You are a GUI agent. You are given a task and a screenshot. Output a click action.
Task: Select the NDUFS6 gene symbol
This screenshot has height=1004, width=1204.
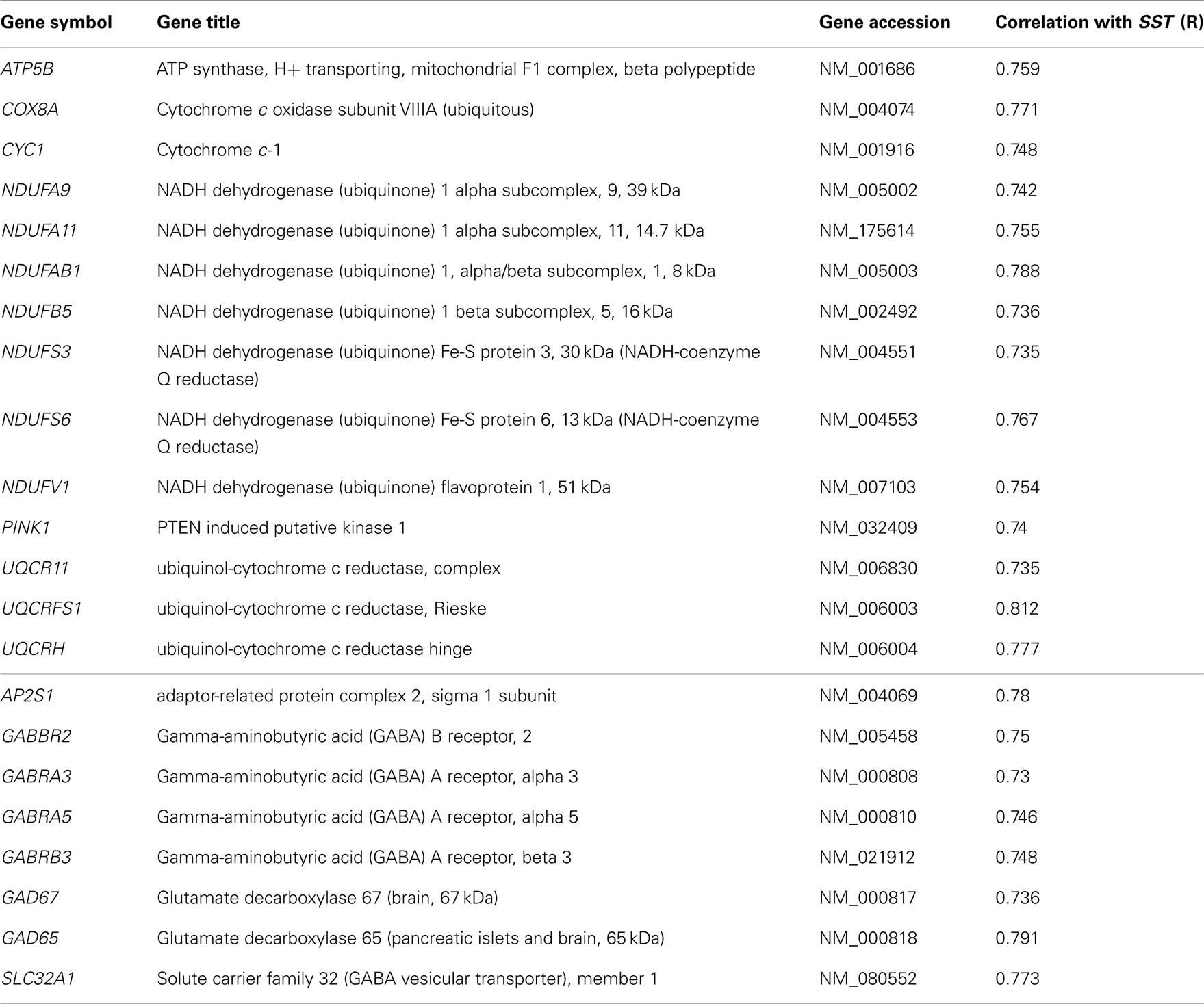click(36, 420)
